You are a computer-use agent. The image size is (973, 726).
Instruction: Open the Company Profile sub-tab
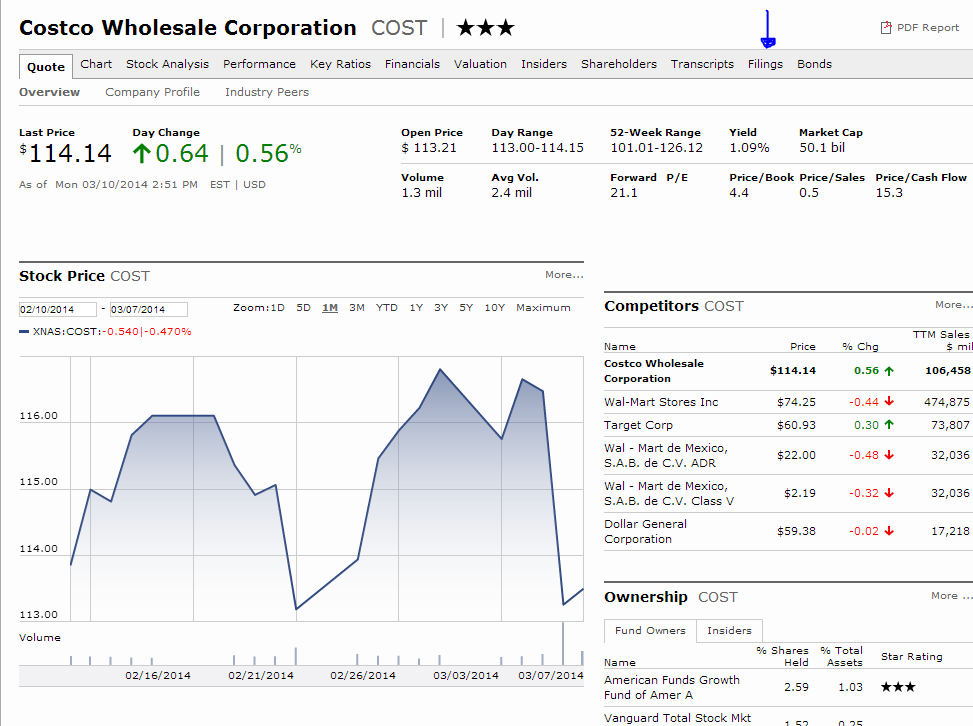click(x=153, y=92)
